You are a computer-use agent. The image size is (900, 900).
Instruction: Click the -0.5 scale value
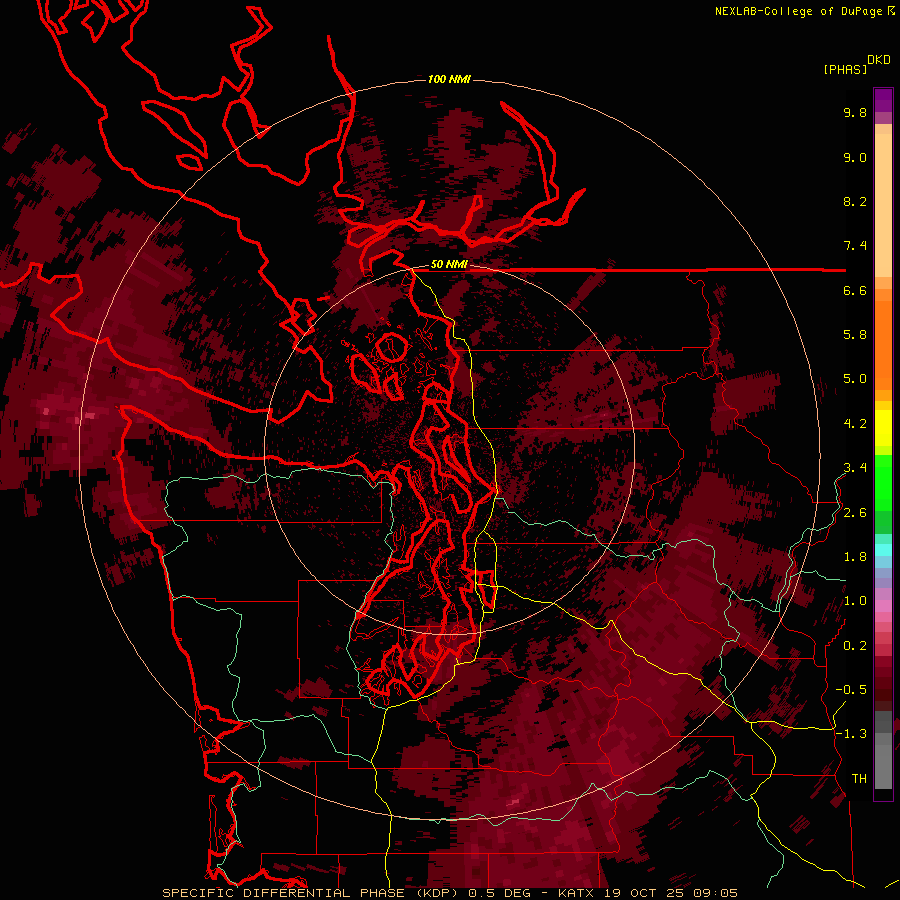(851, 690)
